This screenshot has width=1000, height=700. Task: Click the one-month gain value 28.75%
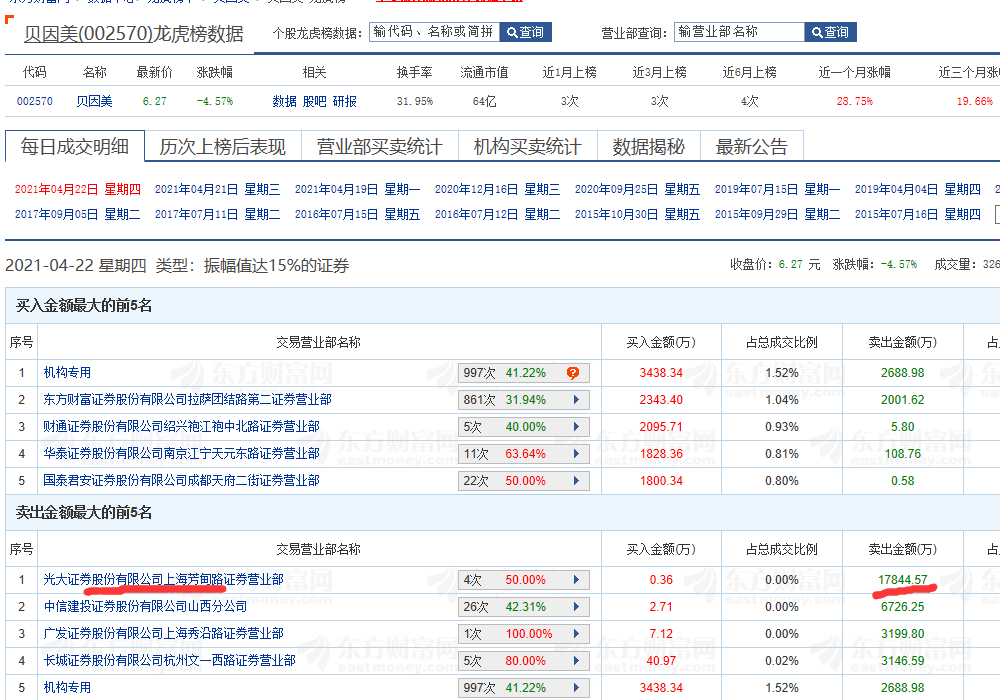855,101
